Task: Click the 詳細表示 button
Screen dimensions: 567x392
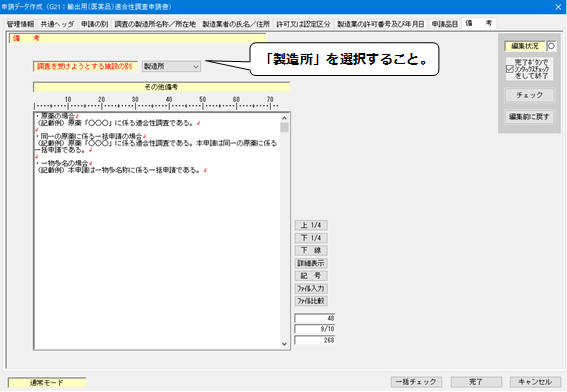Action: [311, 263]
